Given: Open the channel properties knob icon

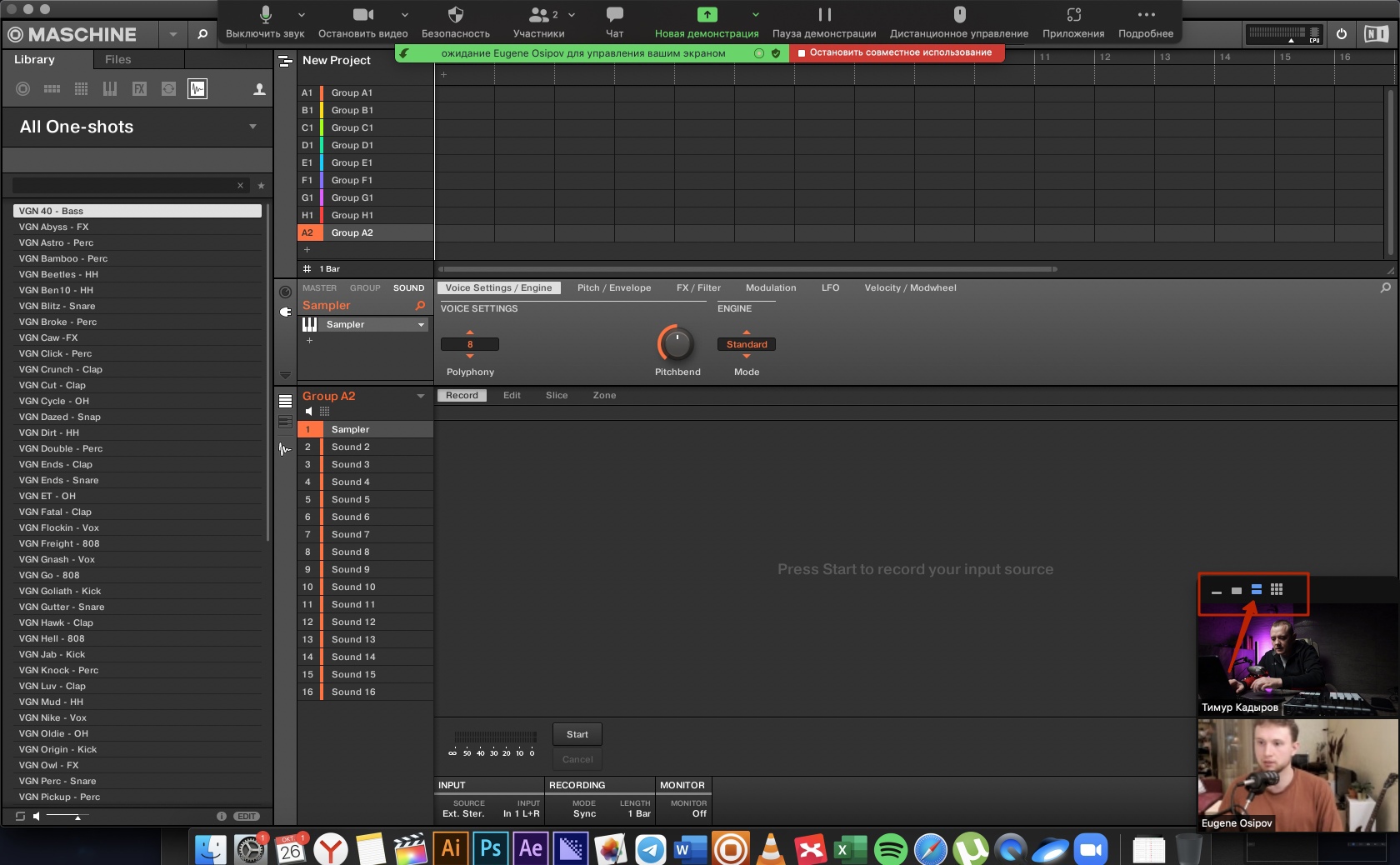Looking at the screenshot, I should [x=285, y=292].
